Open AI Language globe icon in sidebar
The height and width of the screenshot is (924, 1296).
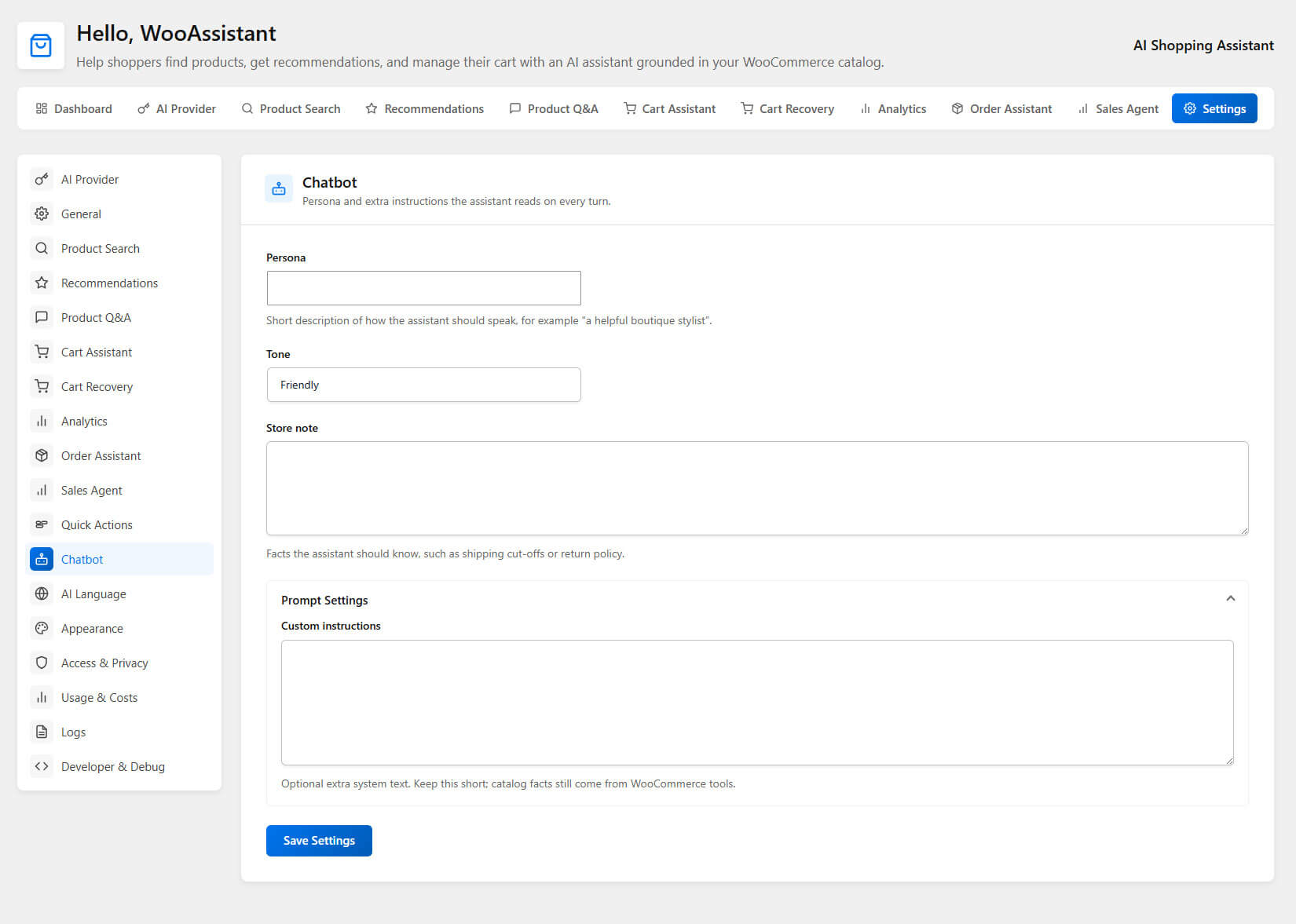(x=42, y=593)
